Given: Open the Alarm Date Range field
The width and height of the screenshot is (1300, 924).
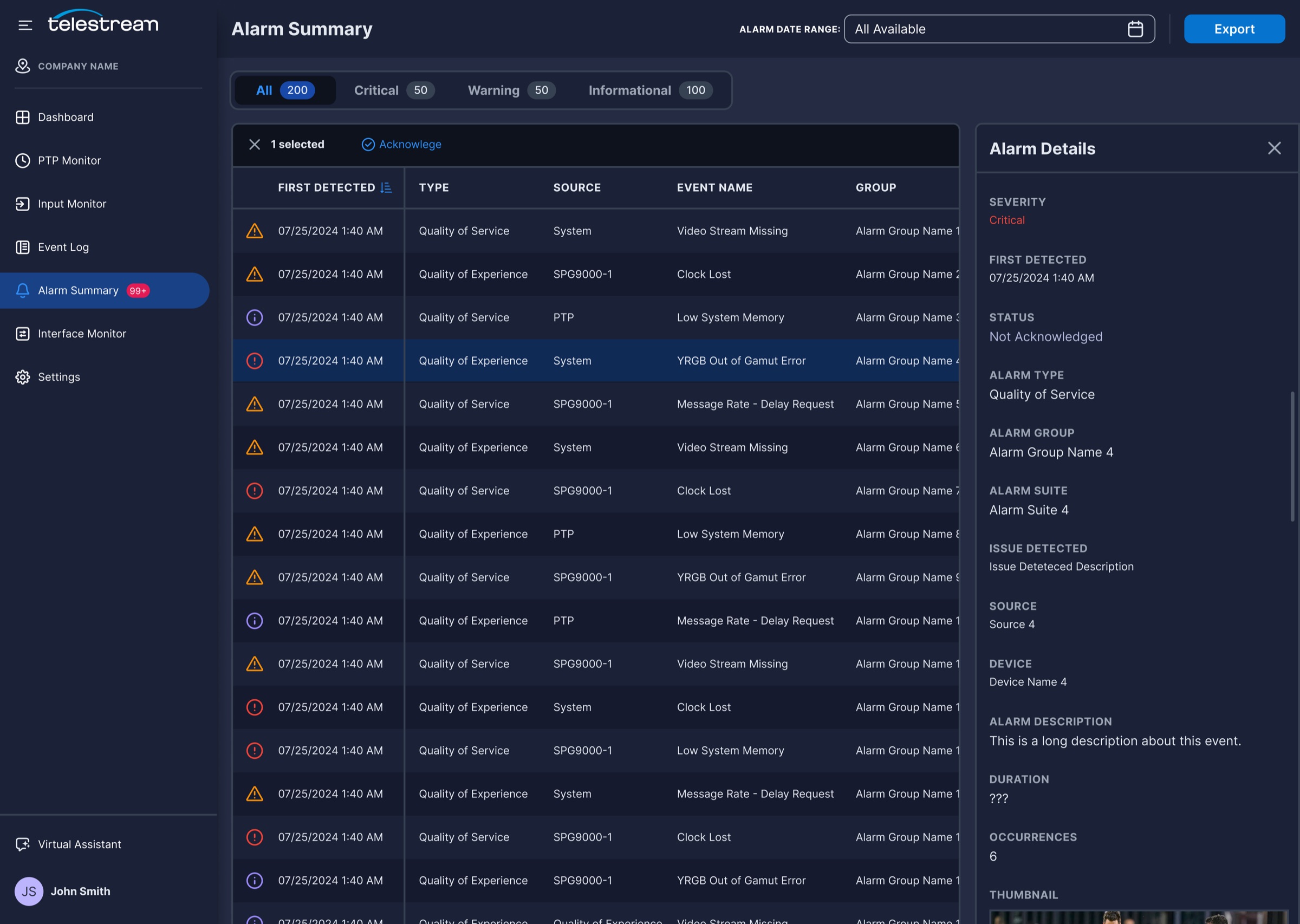Looking at the screenshot, I should (999, 29).
